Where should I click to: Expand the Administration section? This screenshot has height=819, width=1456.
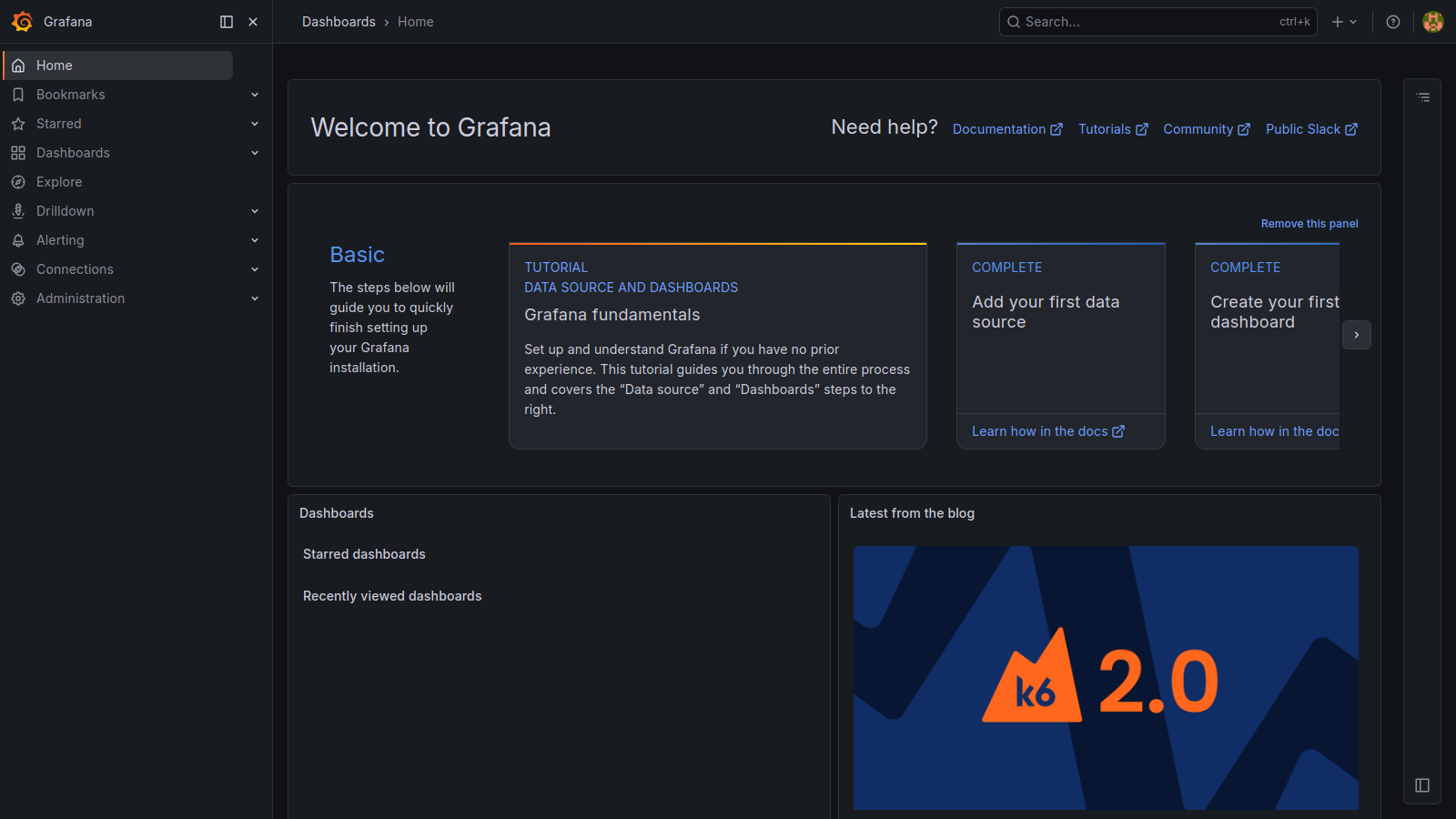(255, 298)
